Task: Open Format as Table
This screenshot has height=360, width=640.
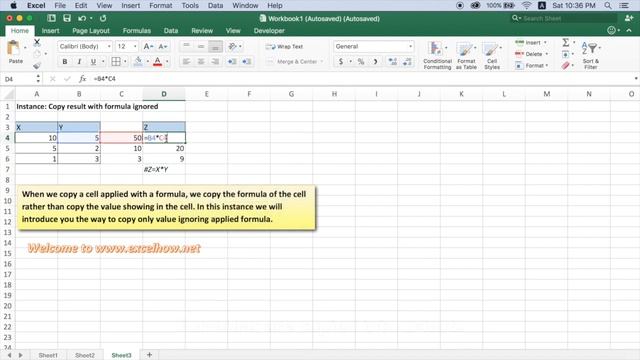Action: pyautogui.click(x=466, y=55)
